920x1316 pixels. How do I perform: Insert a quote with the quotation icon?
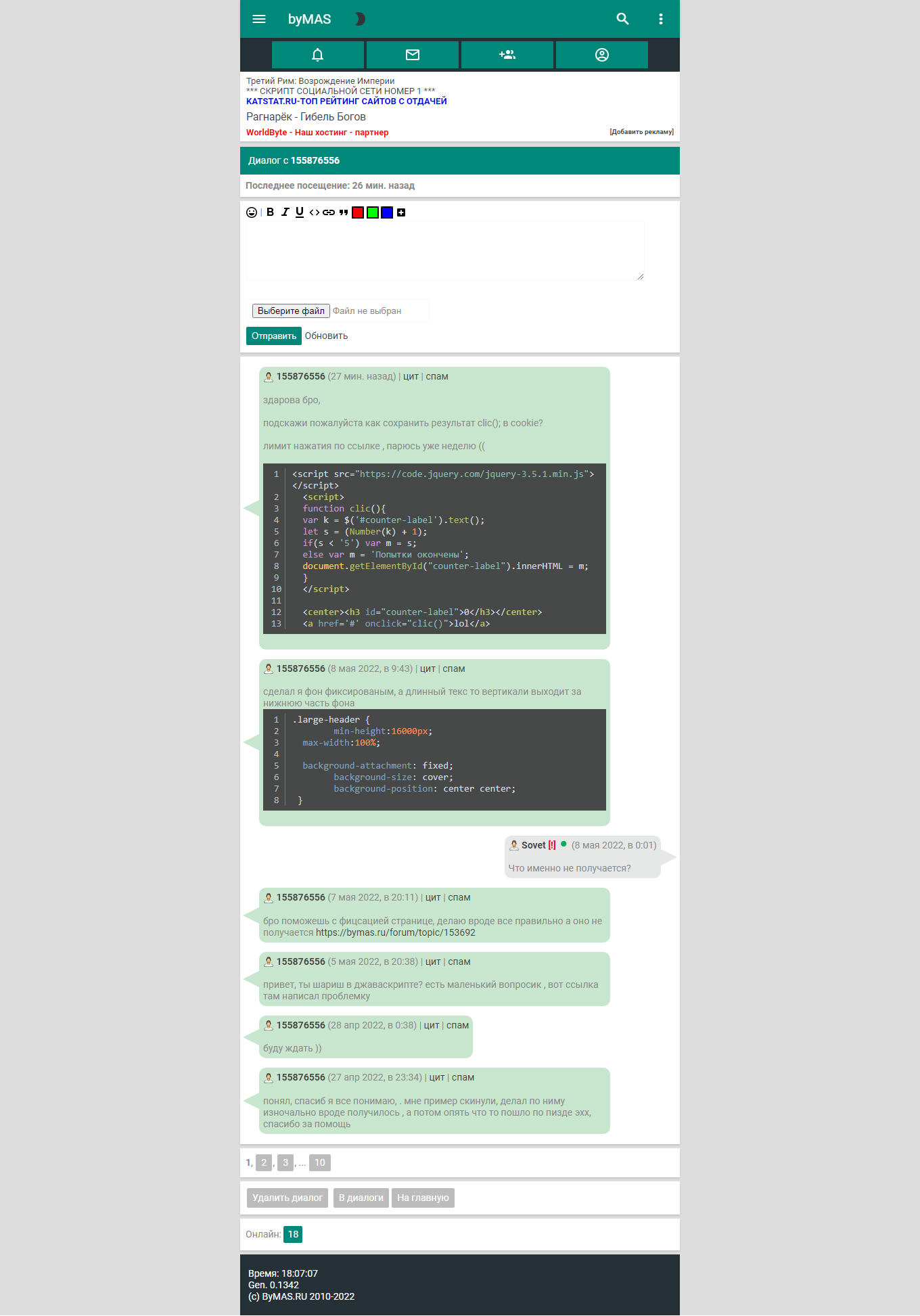point(344,212)
